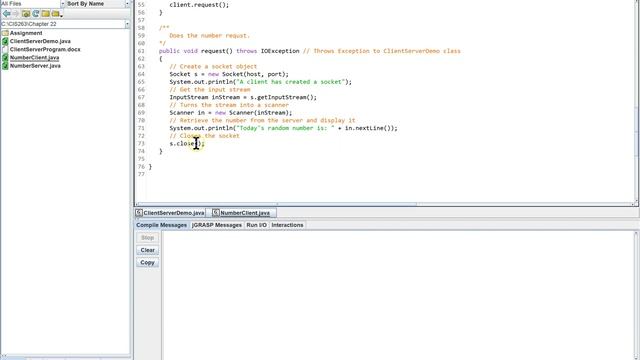640x360 pixels.
Task: Click line number 73 in the gutter
Action: pos(141,143)
